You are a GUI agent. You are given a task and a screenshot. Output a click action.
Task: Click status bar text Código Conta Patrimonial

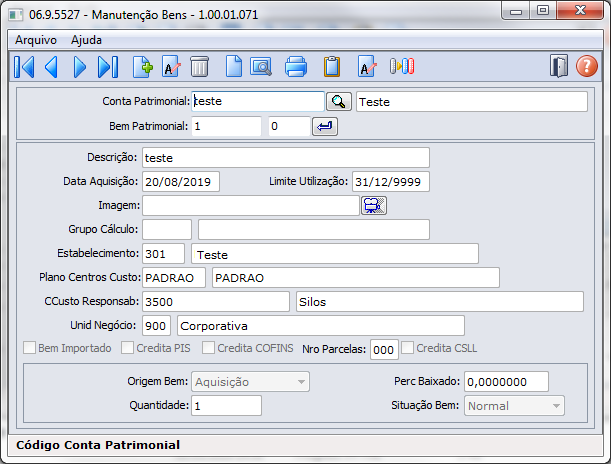point(98,445)
